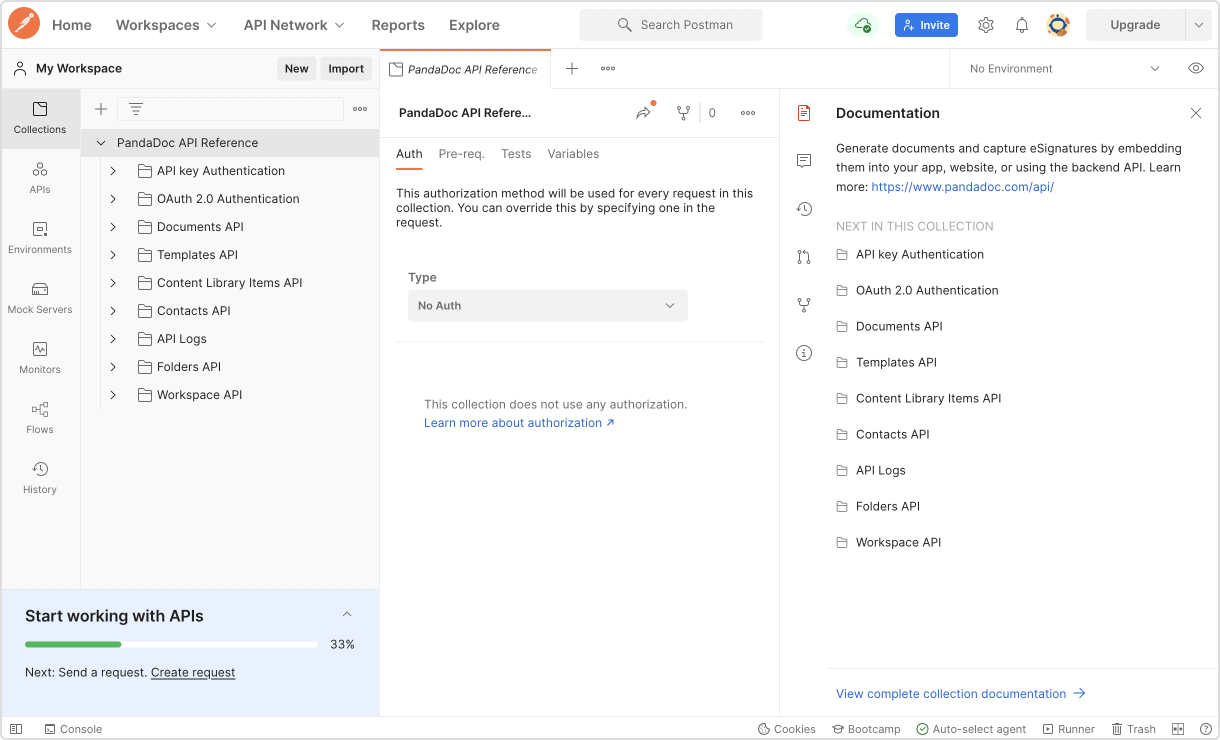This screenshot has width=1220, height=740.
Task: Expand the API key Authentication folder
Action: (113, 171)
